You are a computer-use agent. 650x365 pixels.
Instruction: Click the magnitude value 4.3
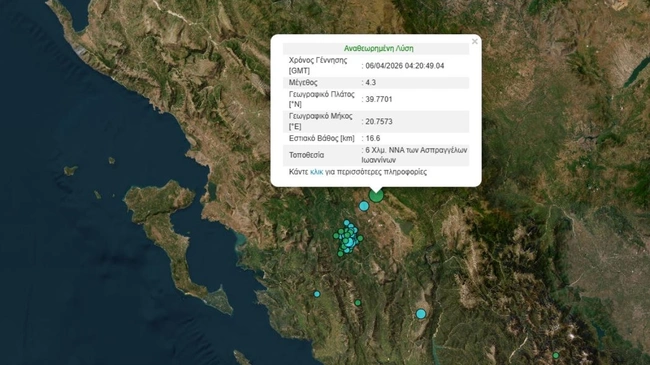(371, 83)
